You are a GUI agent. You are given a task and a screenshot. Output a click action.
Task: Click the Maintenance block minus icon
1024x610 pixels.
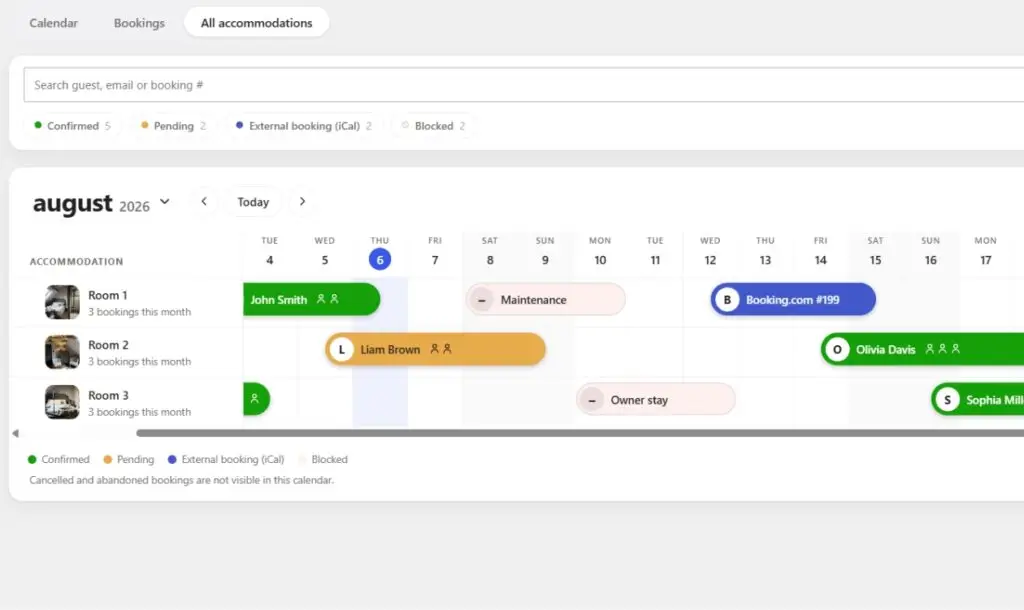pos(482,300)
